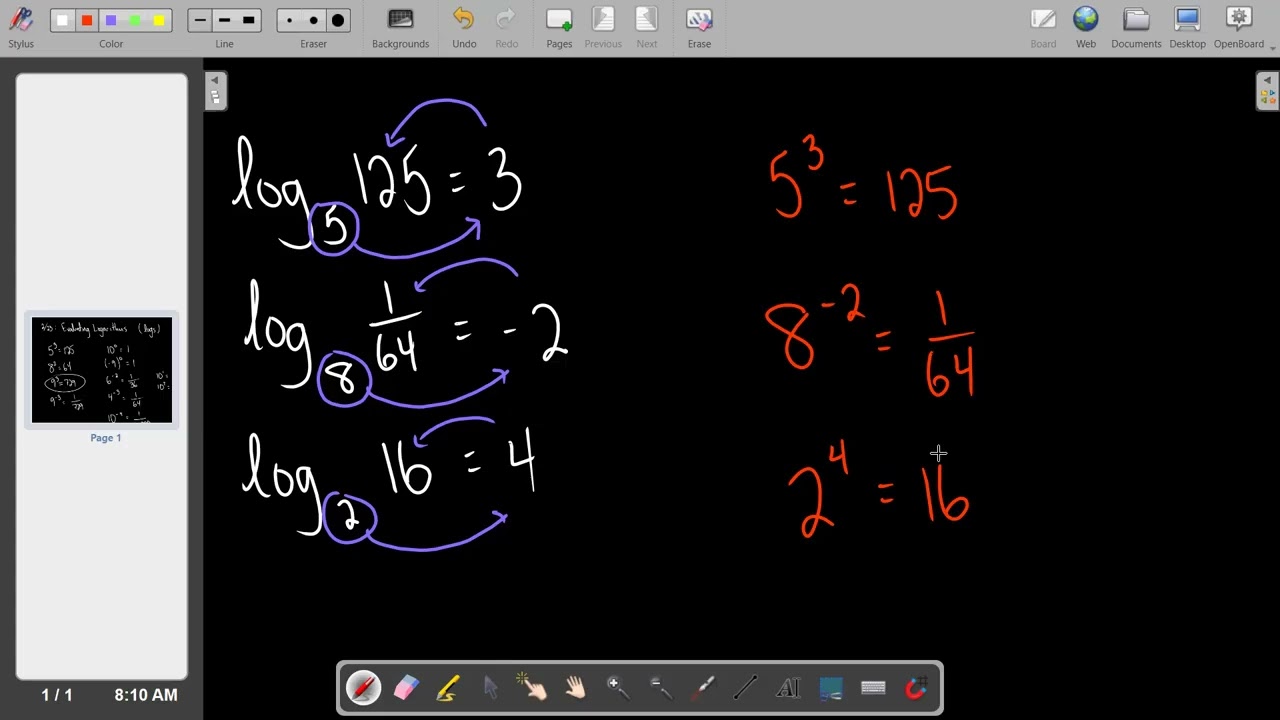
Task: Click the Redo button
Action: click(x=507, y=28)
